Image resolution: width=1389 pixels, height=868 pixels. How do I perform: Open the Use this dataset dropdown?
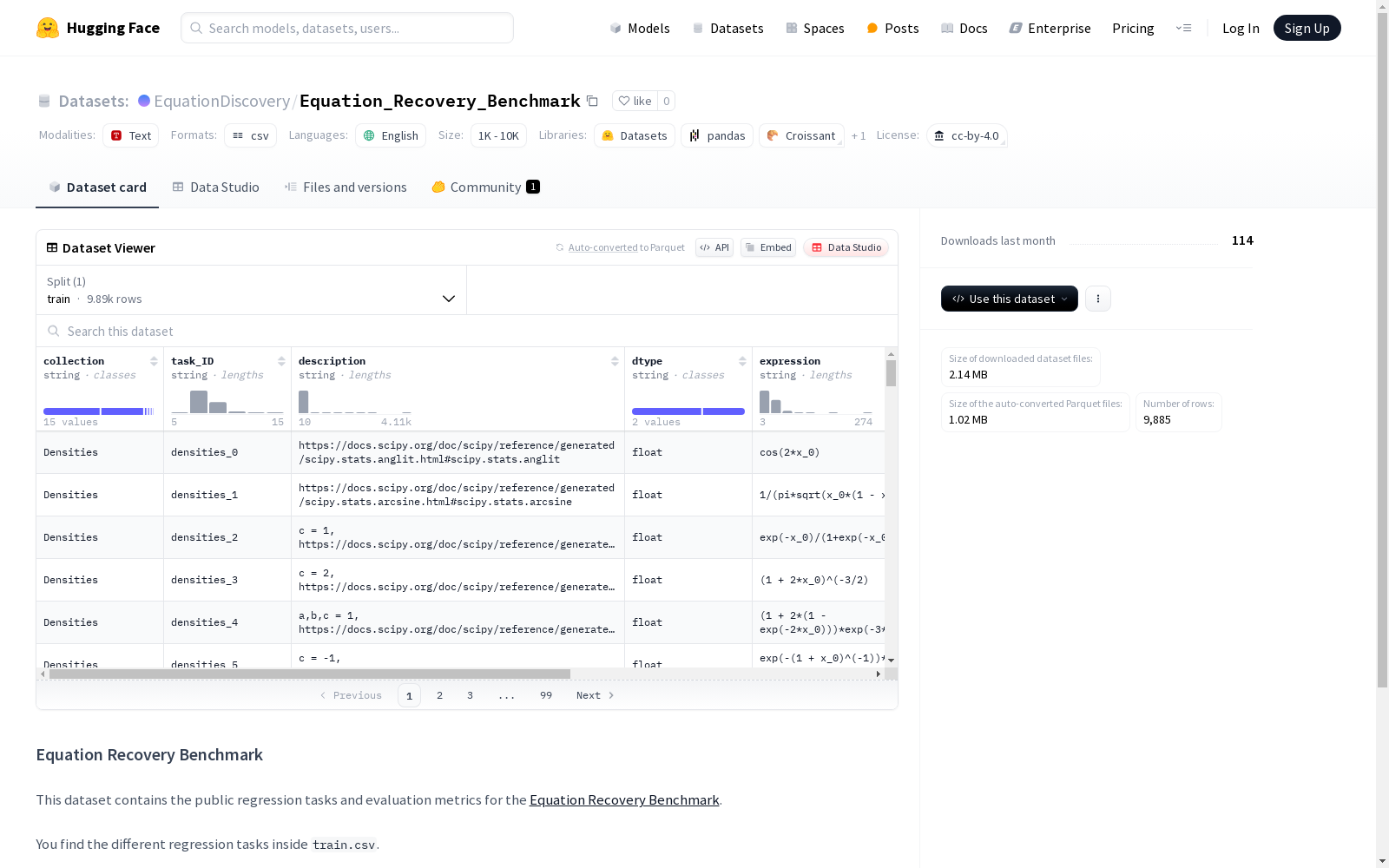pyautogui.click(x=1010, y=299)
